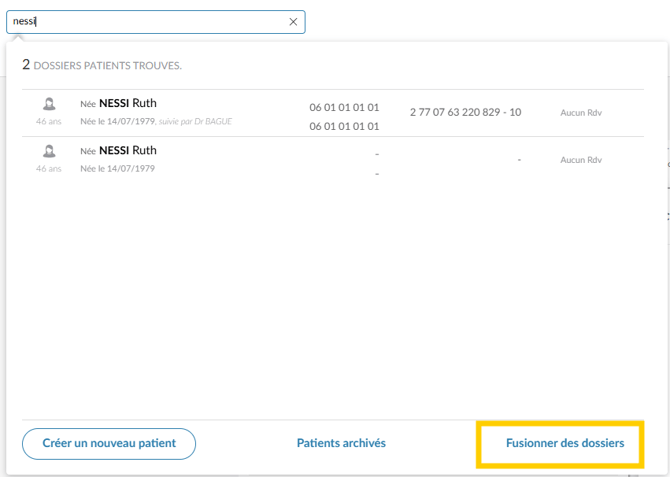Click 'Créer un nouveau patient' button

(x=109, y=444)
